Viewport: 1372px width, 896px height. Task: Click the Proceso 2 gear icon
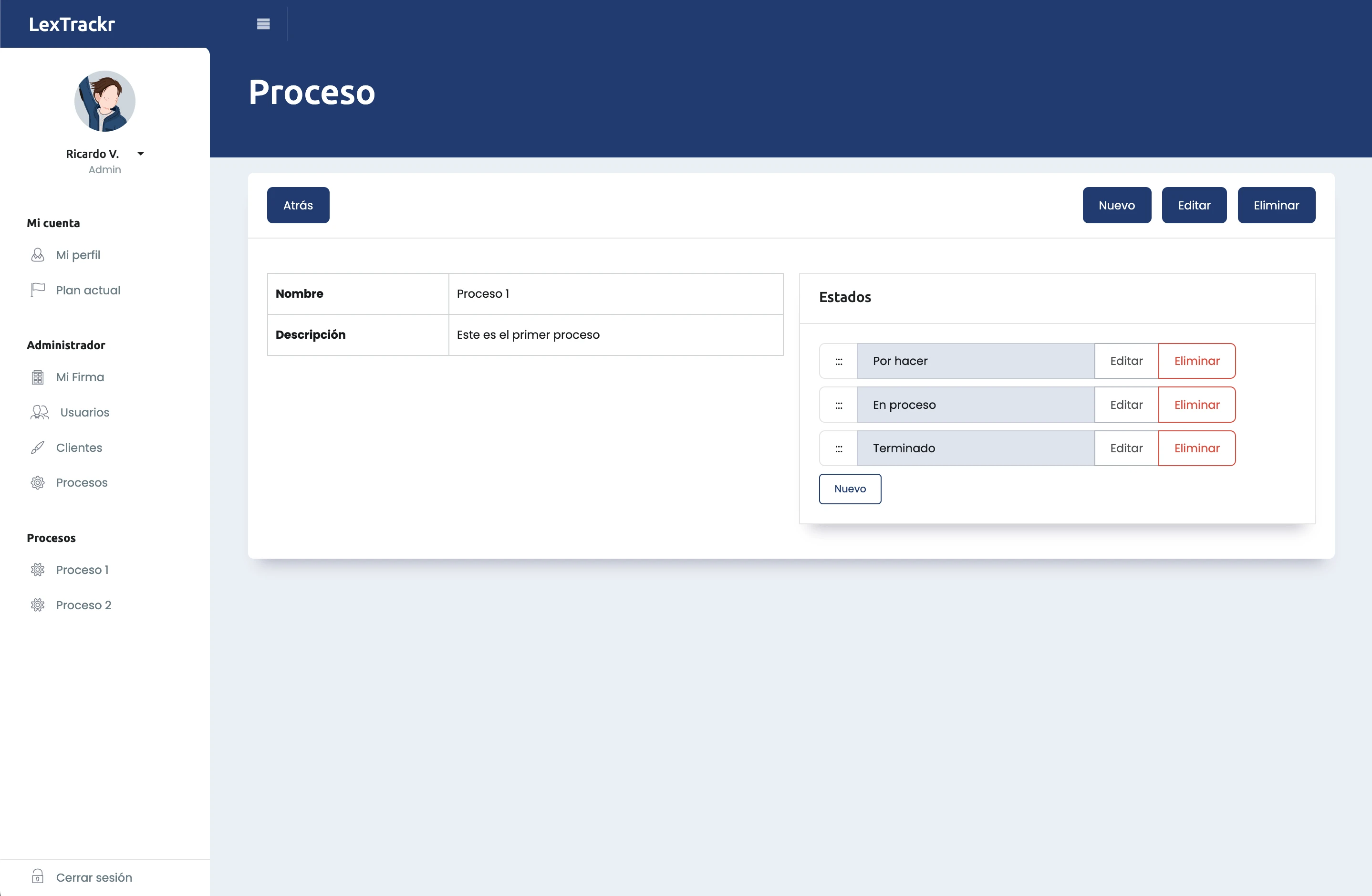click(38, 605)
